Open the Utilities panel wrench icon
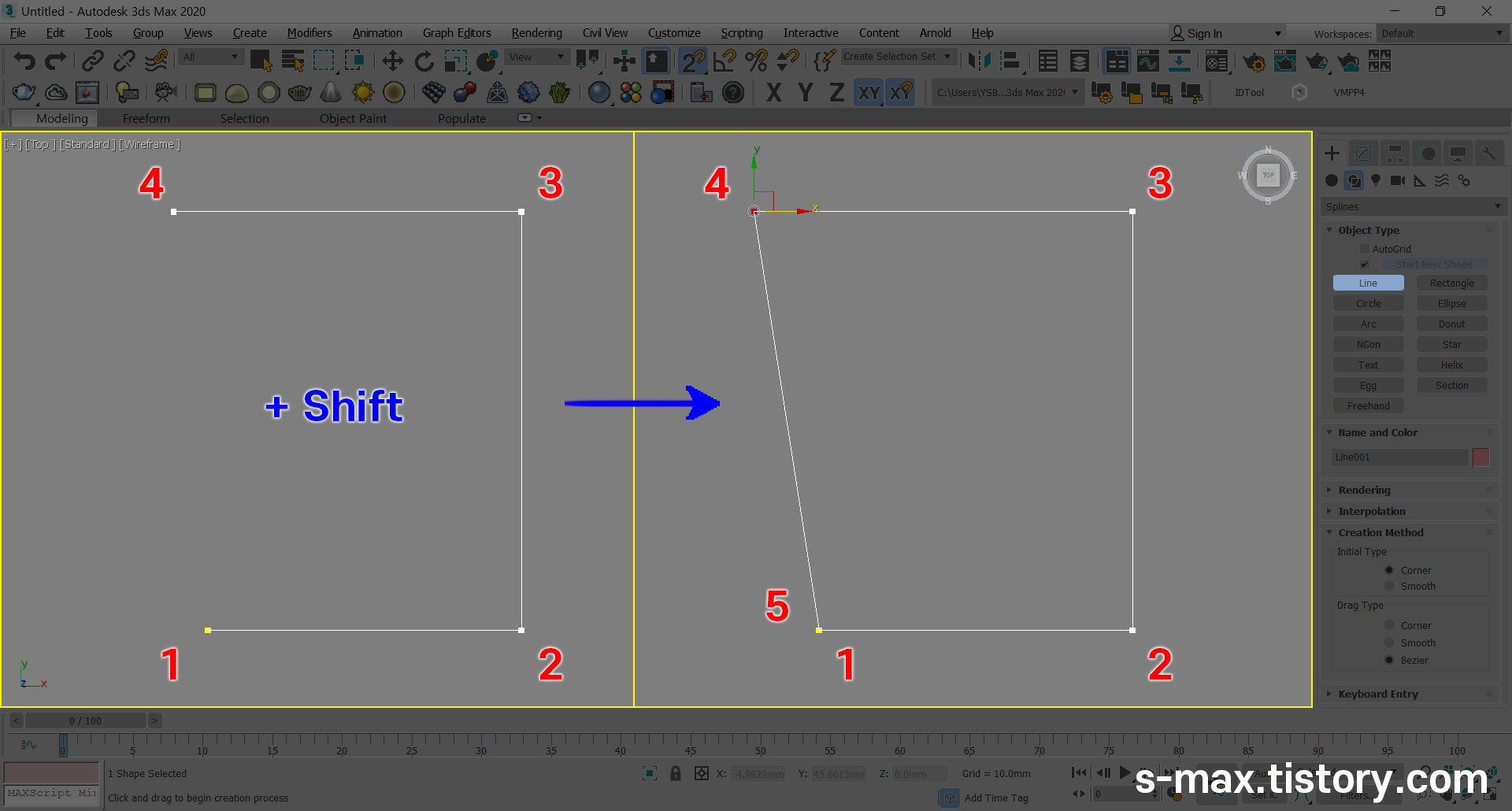This screenshot has width=1512, height=811. click(1489, 154)
